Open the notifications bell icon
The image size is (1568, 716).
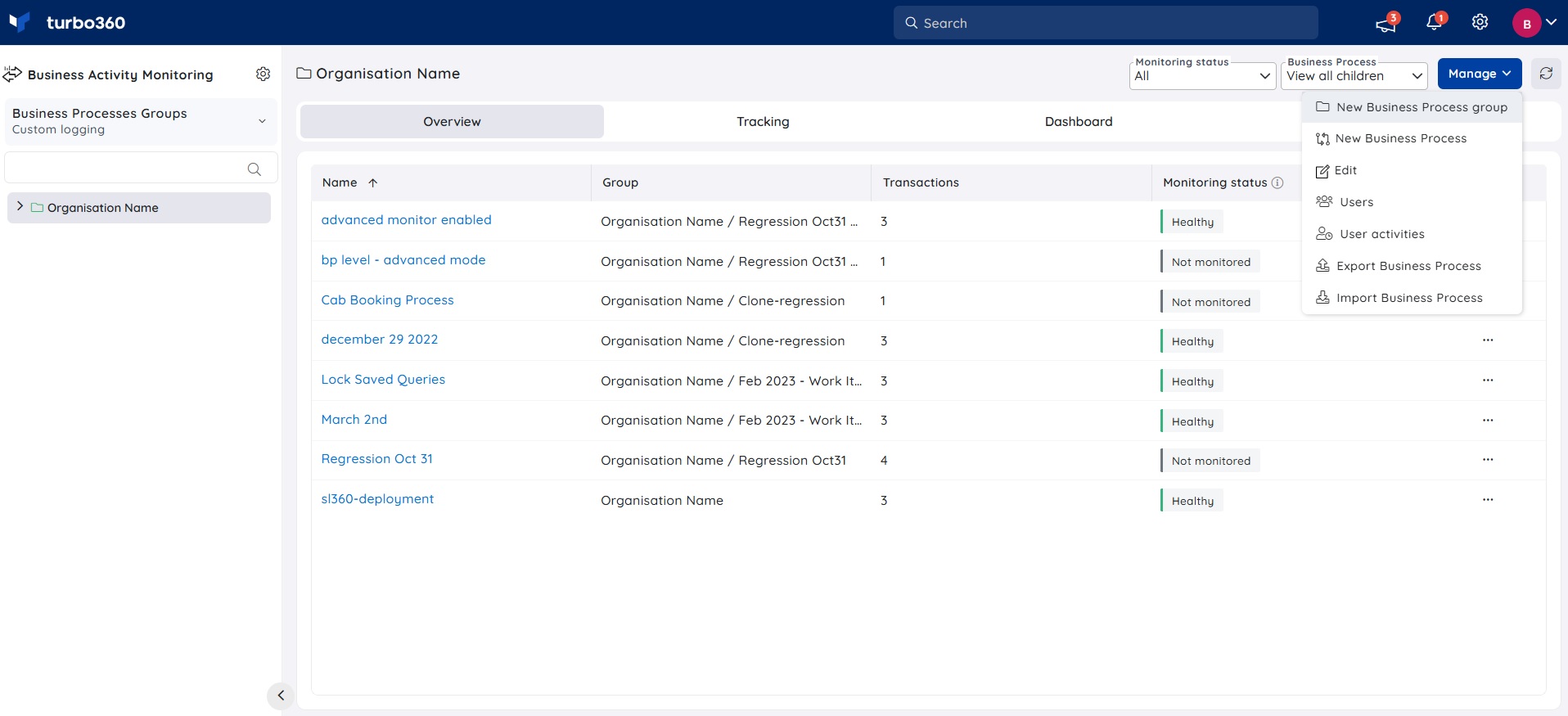[x=1435, y=22]
